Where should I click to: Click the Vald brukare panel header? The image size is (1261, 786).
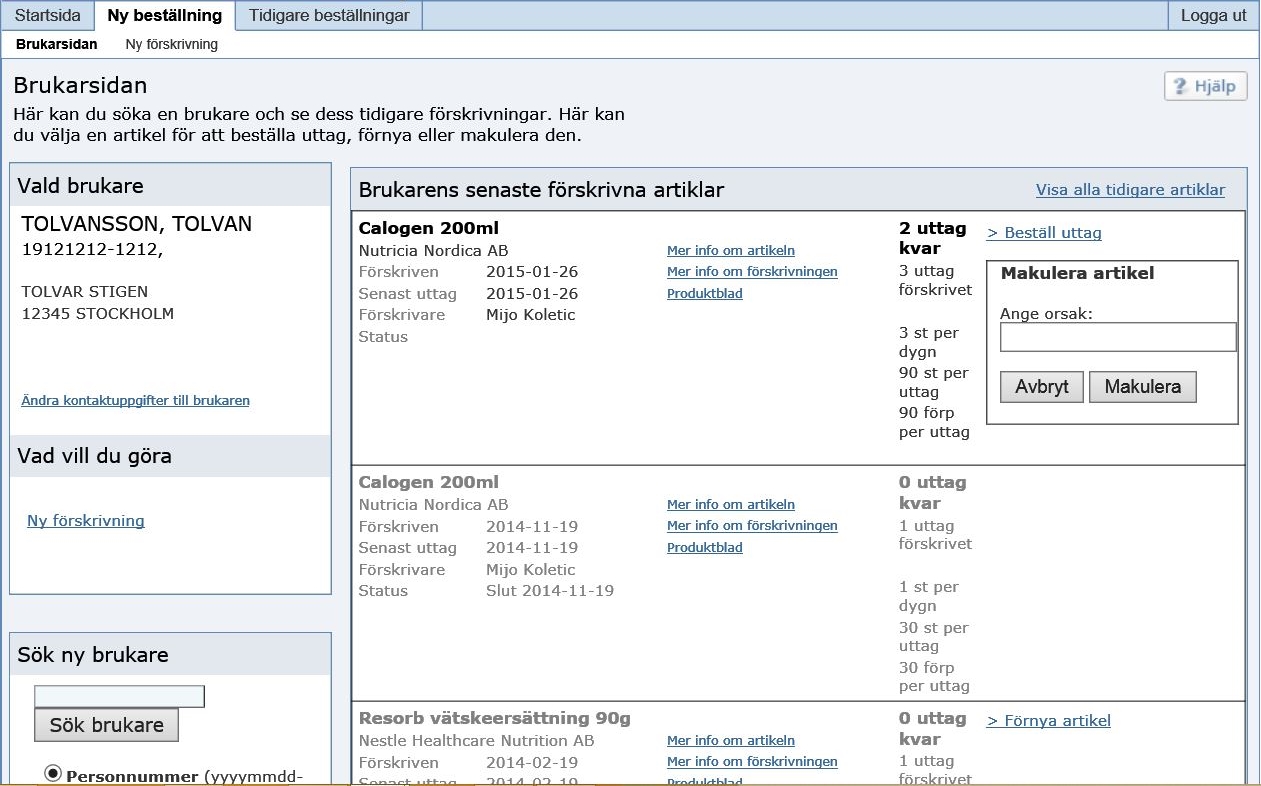point(170,186)
